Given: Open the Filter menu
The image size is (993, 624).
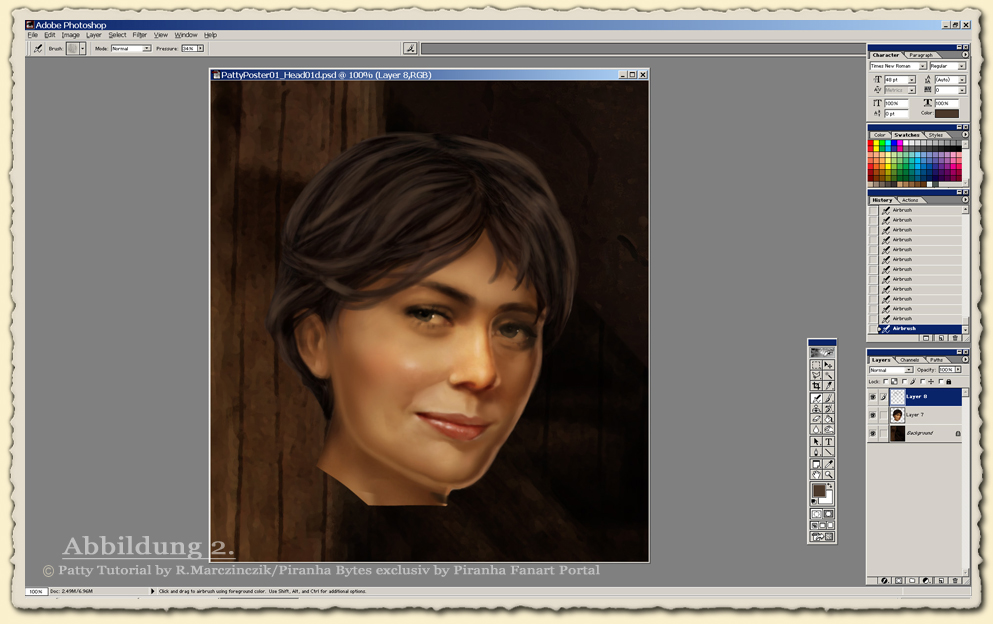Looking at the screenshot, I should point(139,35).
